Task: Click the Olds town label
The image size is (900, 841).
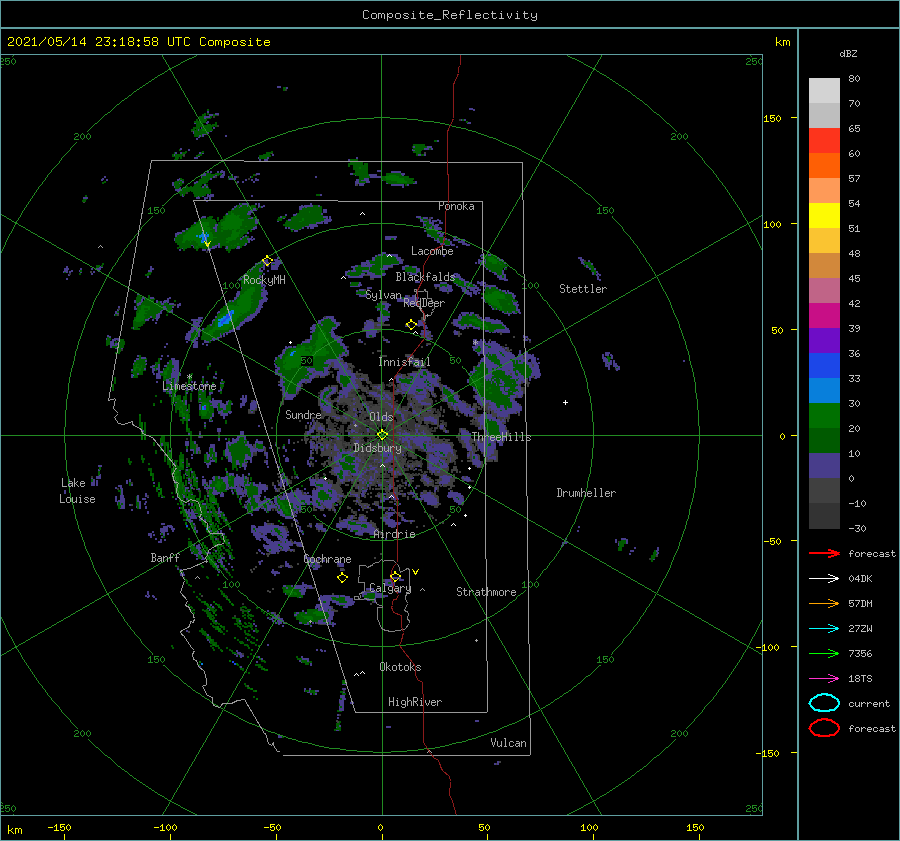Action: pos(381,417)
